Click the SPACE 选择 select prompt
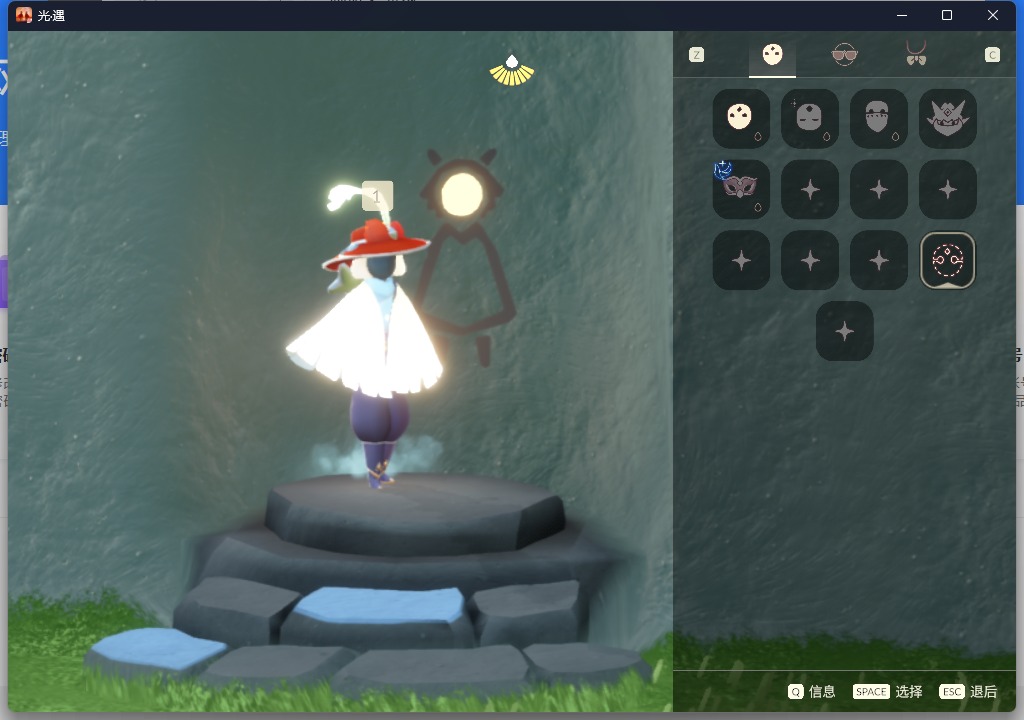This screenshot has width=1024, height=720. 888,691
